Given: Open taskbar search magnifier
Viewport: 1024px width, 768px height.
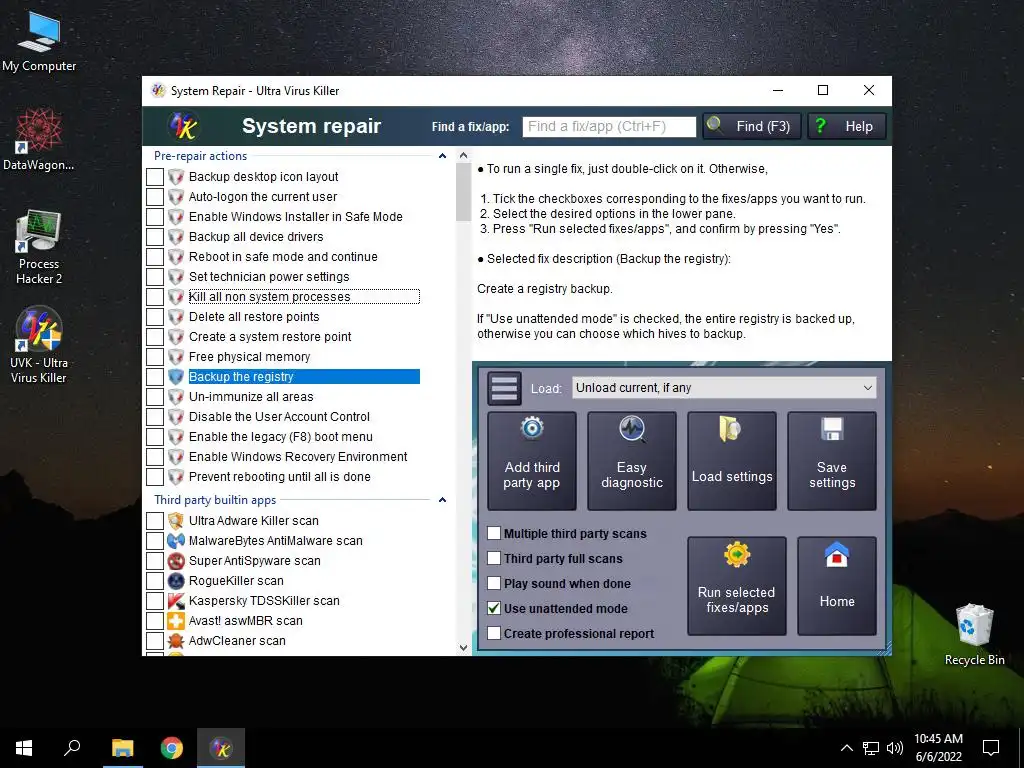Looking at the screenshot, I should 72,748.
